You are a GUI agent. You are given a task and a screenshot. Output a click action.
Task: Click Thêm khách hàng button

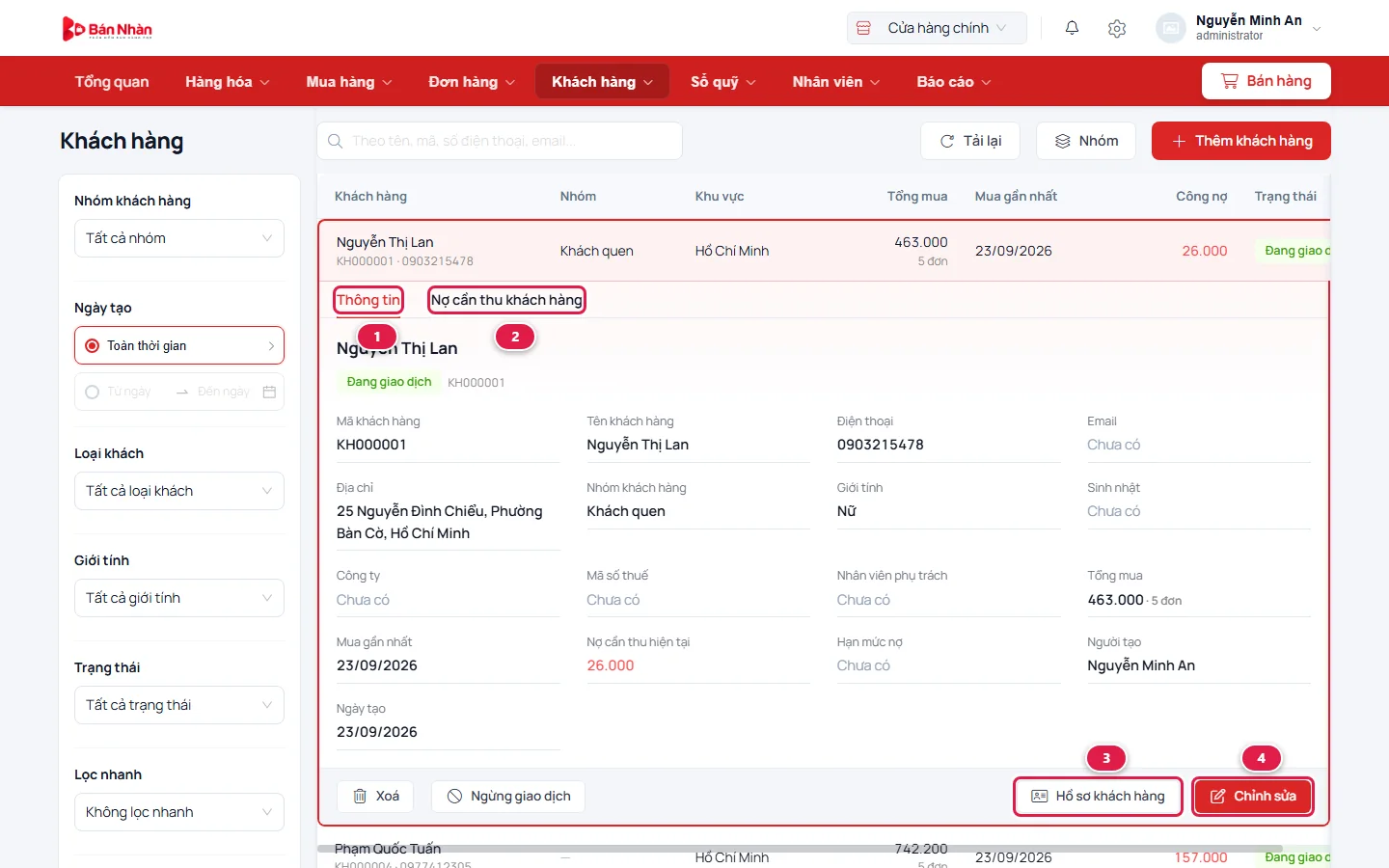click(x=1241, y=141)
